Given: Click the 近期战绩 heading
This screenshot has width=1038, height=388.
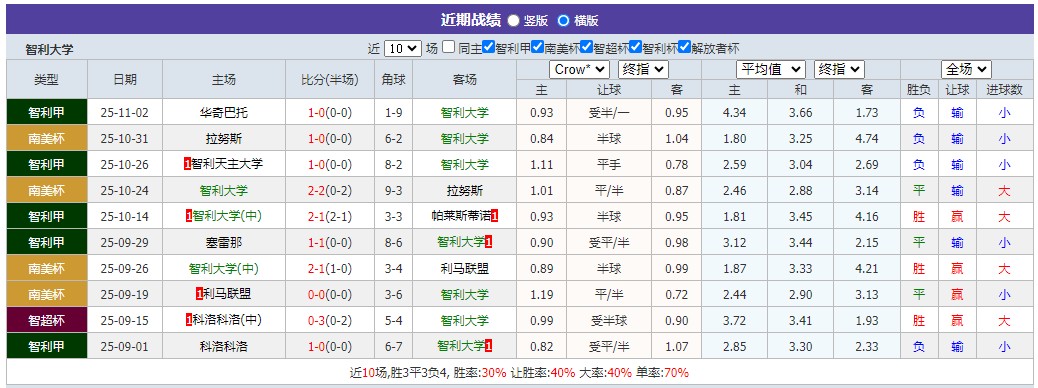Looking at the screenshot, I should pos(471,20).
